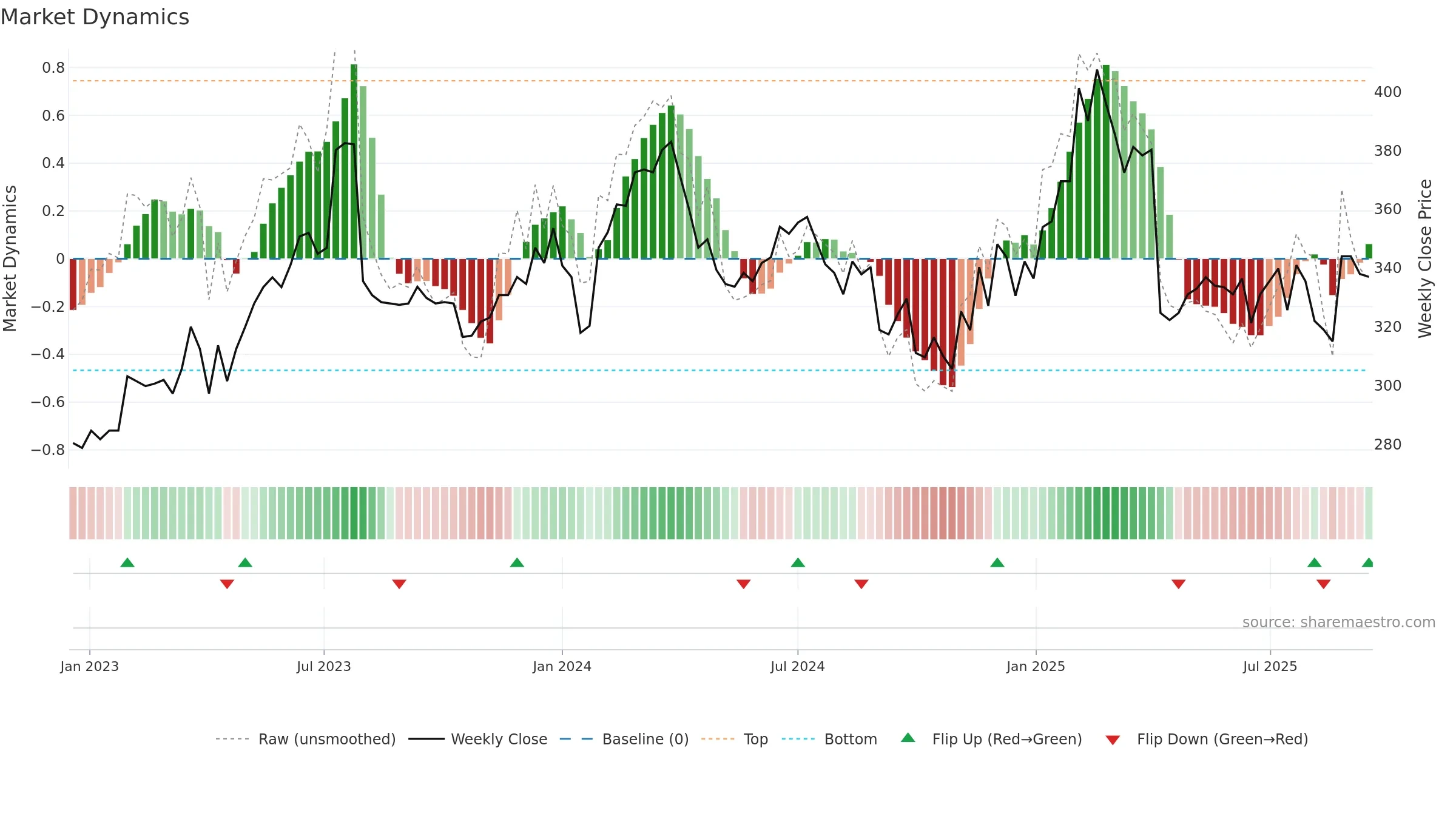Screen dimensions: 1456x819
Task: Select the flip-down triangle in Aug 2023
Action: coord(399,584)
